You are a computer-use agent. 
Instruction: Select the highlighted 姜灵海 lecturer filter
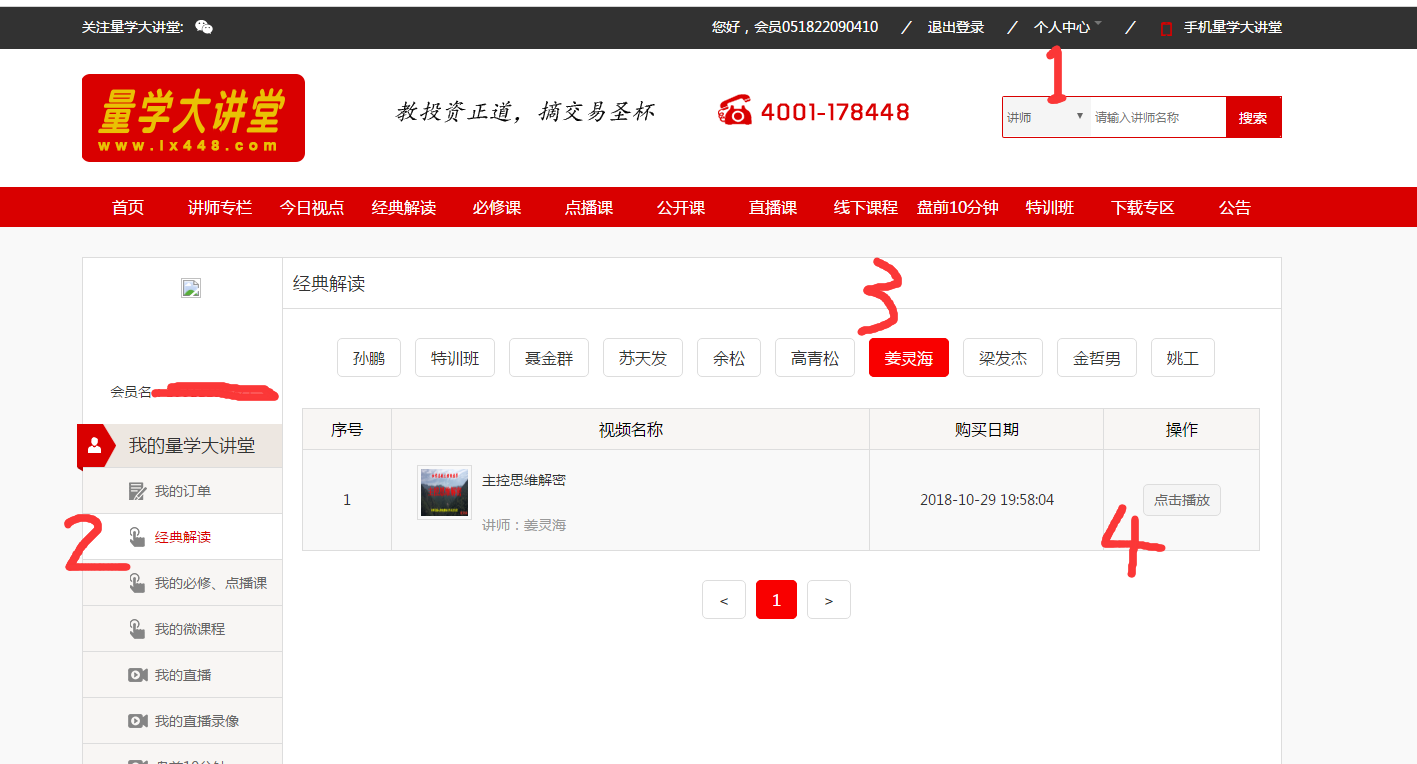[x=909, y=358]
